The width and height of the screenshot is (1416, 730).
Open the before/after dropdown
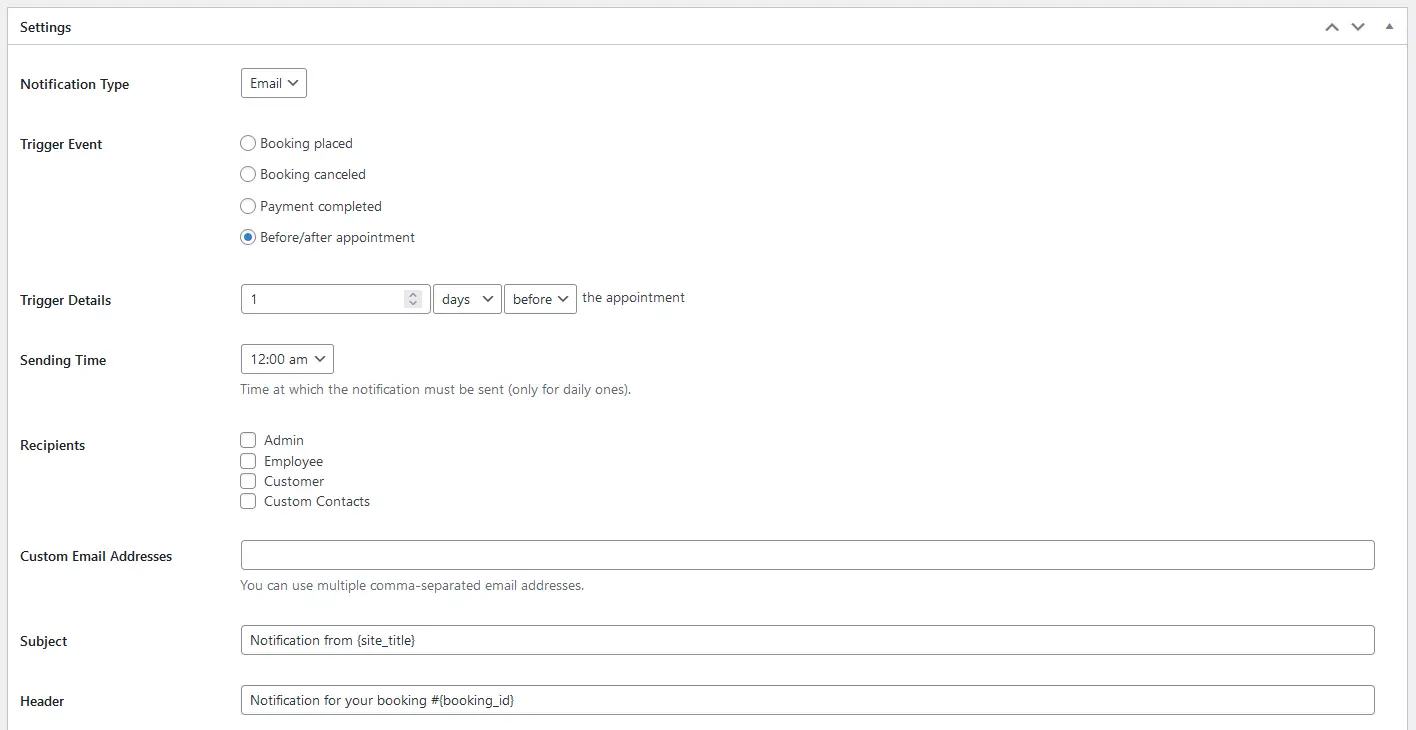[540, 299]
